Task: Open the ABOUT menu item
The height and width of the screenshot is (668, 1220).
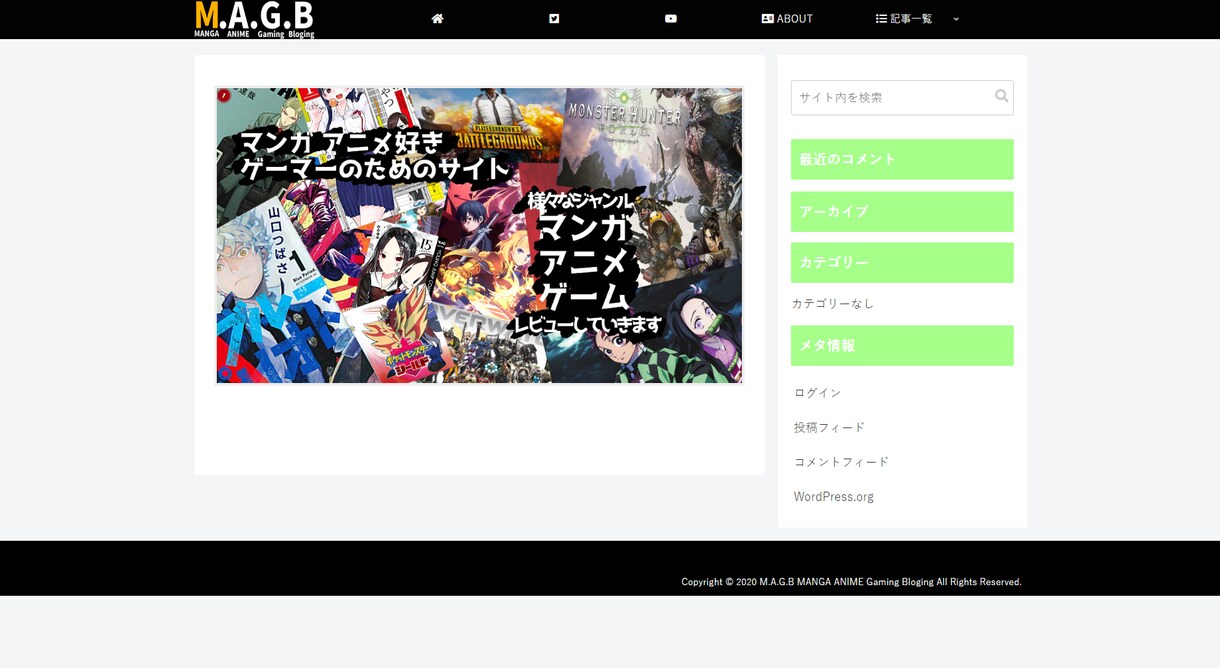Action: pos(787,19)
